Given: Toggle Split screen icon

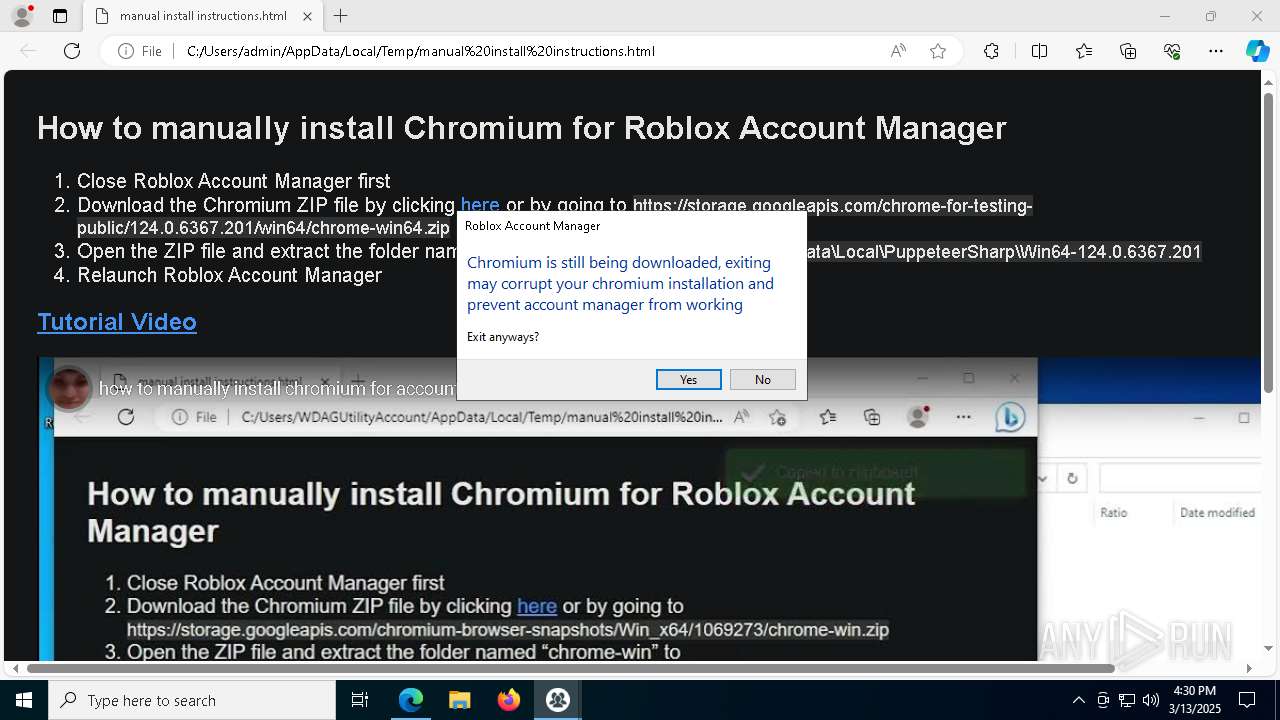Looking at the screenshot, I should (1039, 51).
